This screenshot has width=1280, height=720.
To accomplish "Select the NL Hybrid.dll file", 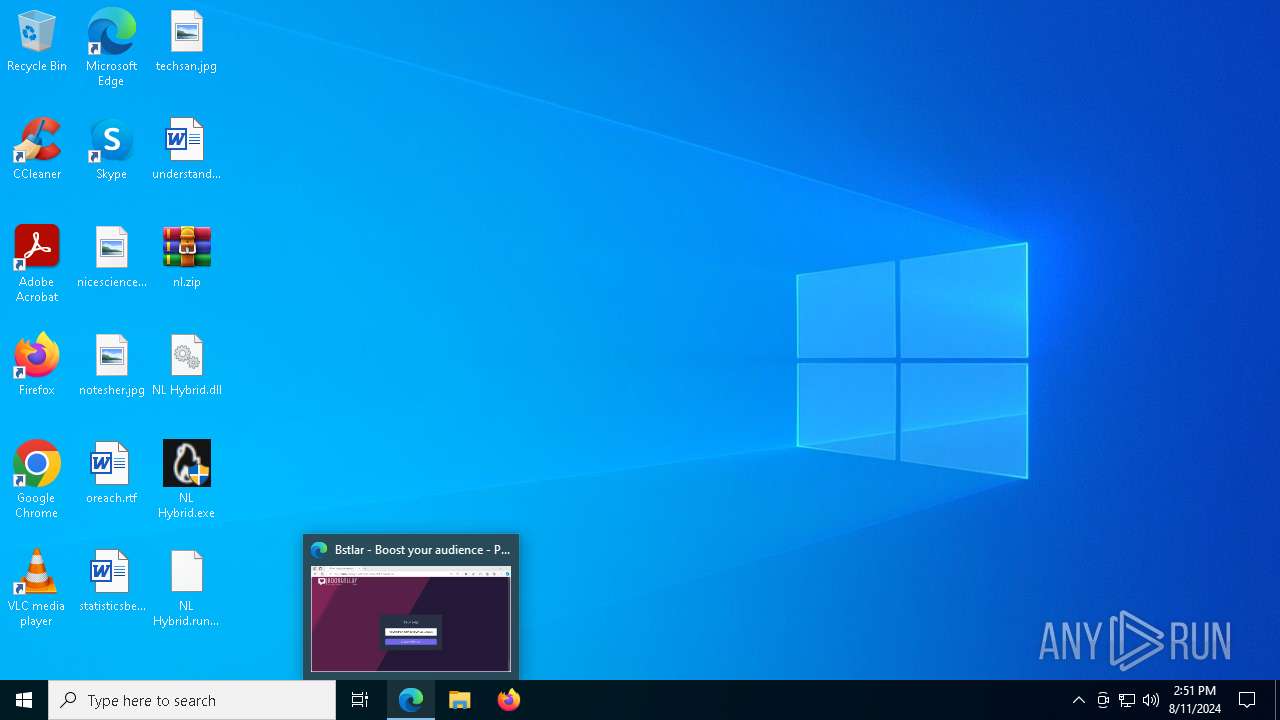I will pos(186,366).
